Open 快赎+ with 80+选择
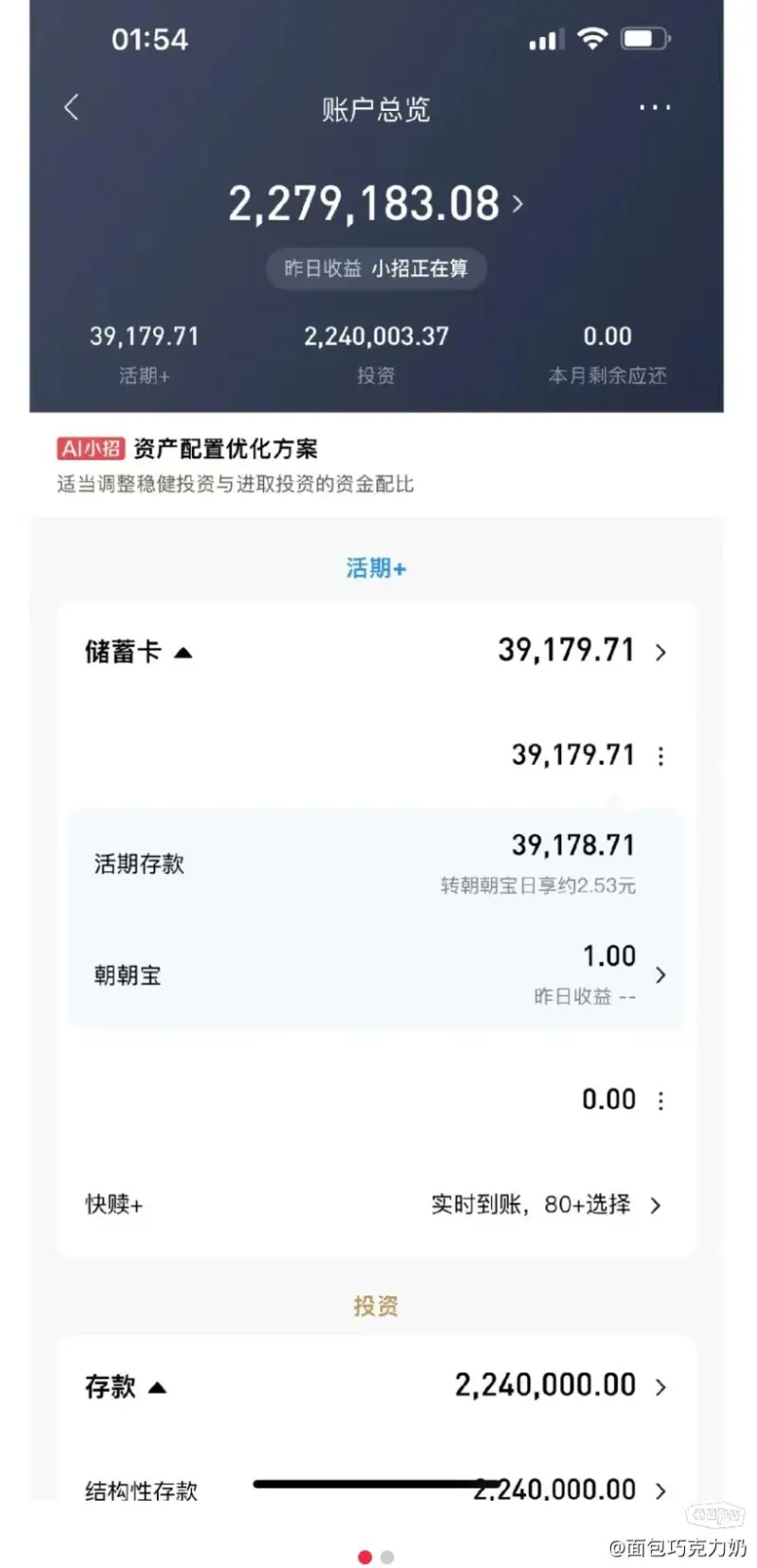This screenshot has height=1568, width=757. 545,1204
